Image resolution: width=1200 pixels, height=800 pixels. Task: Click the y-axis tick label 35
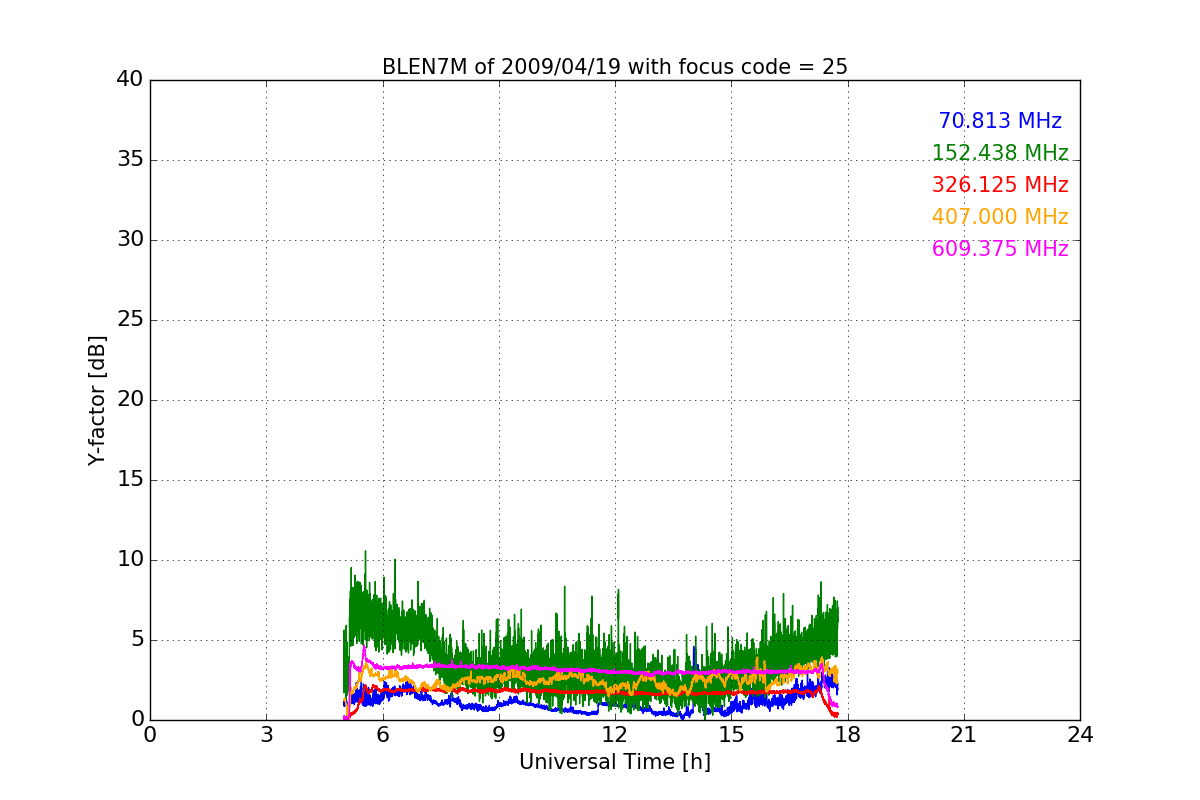pyautogui.click(x=130, y=160)
